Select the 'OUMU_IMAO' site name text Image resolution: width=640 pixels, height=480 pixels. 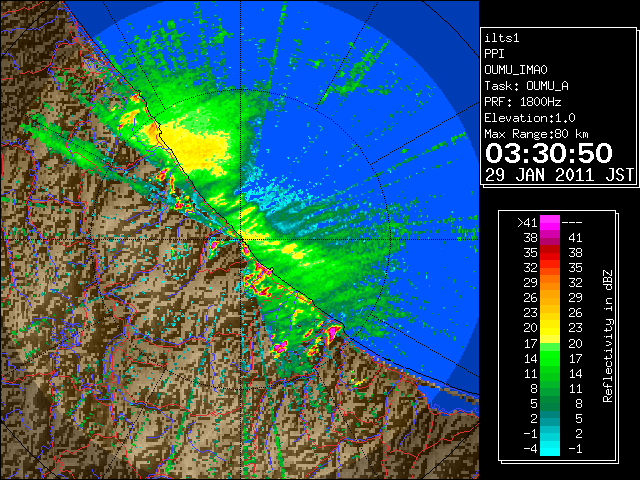(516, 70)
